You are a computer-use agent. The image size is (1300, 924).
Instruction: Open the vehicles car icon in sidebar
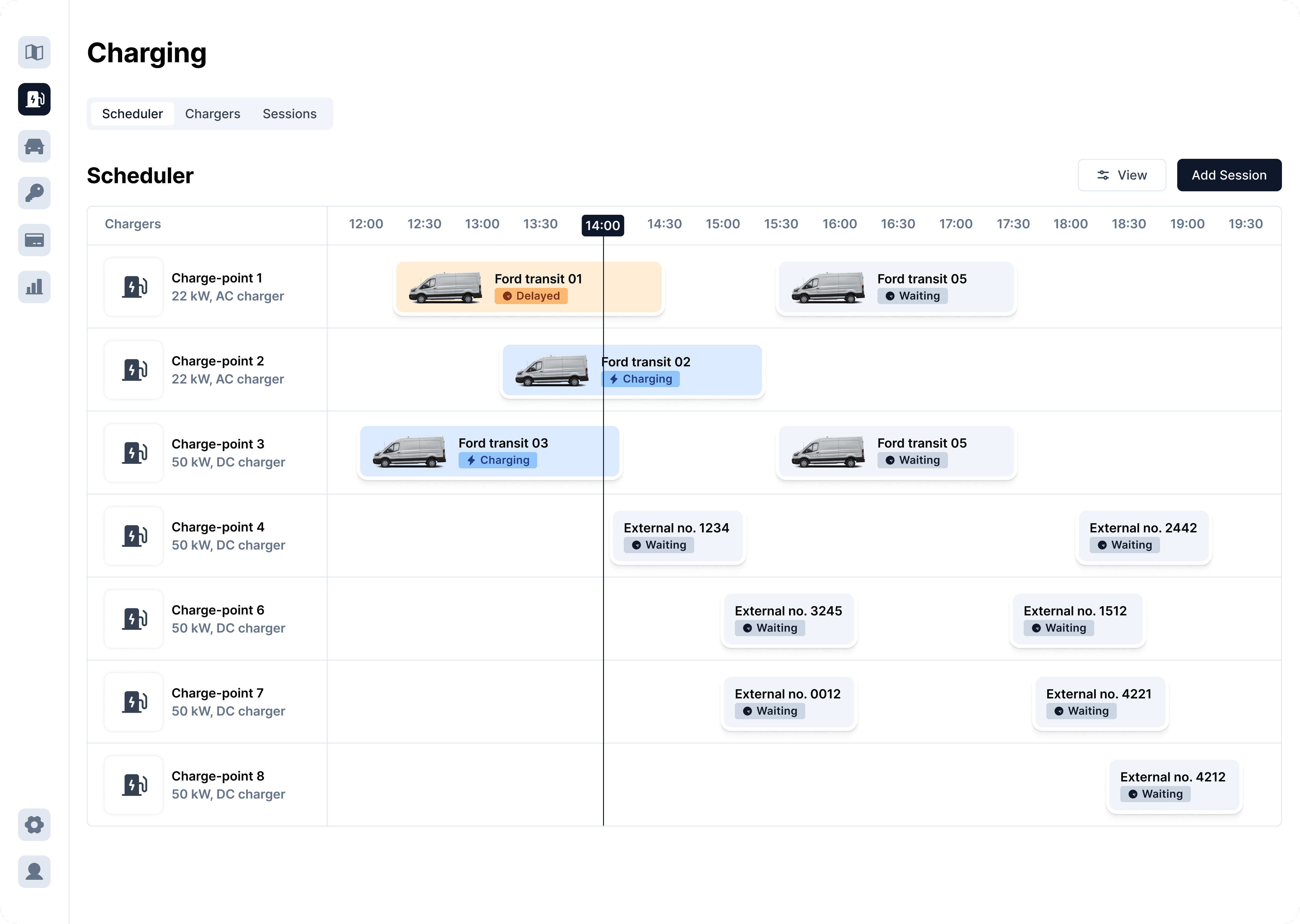coord(34,146)
